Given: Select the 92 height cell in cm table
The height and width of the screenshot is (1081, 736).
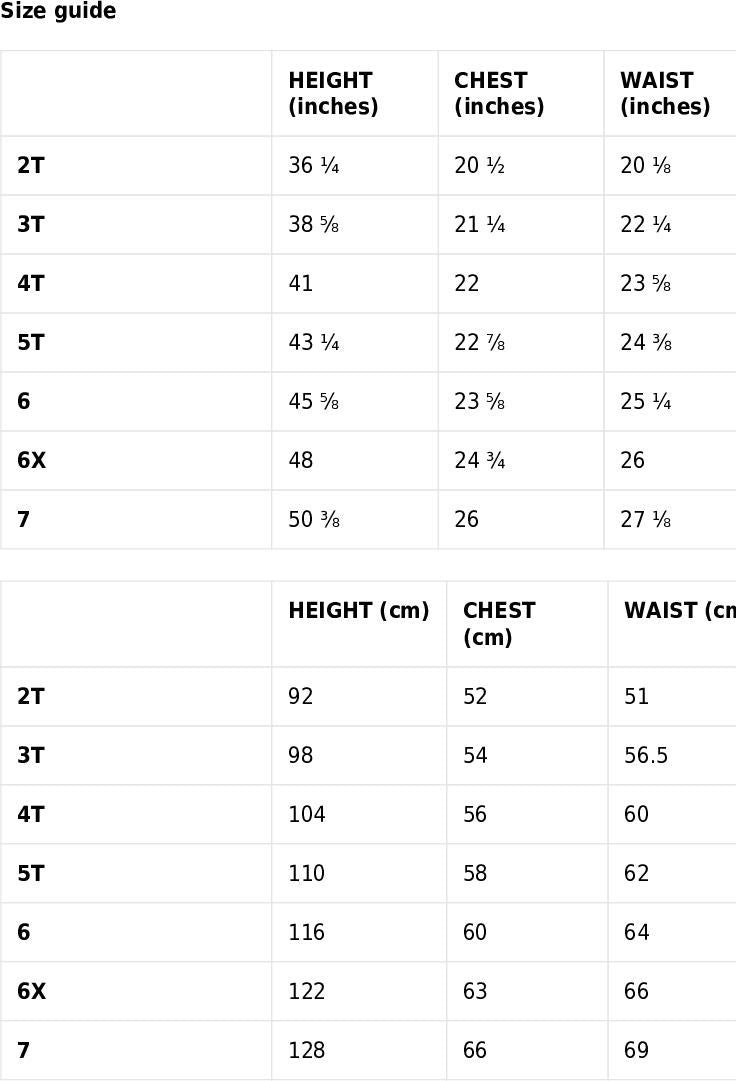Looking at the screenshot, I should [301, 696].
